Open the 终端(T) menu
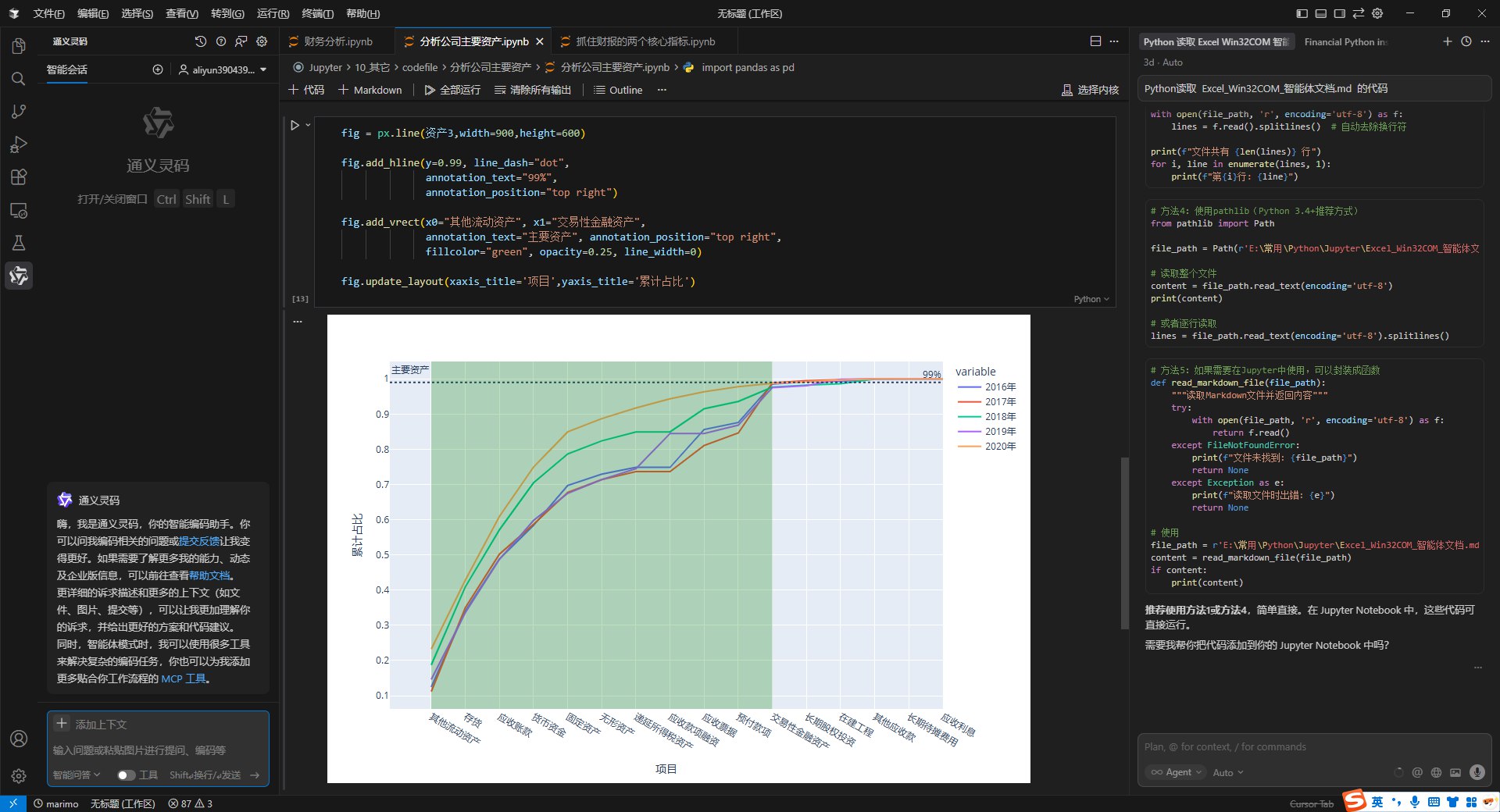This screenshot has height=812, width=1500. (317, 13)
